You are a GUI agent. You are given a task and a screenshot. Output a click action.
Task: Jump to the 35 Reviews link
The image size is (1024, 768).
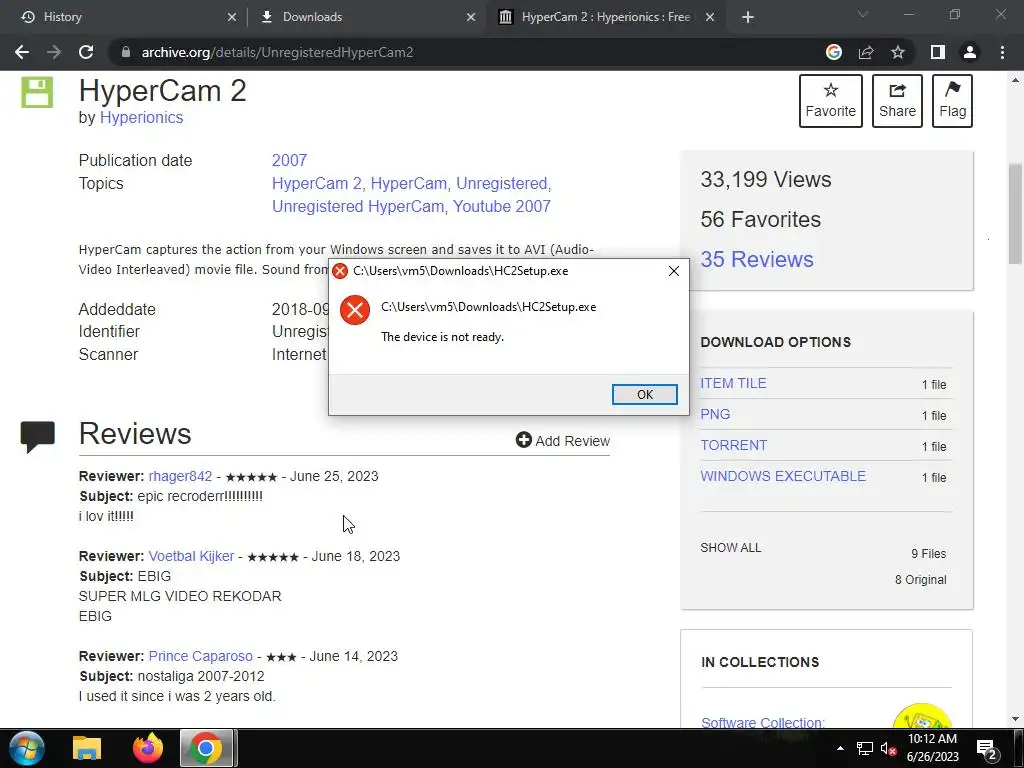(757, 259)
